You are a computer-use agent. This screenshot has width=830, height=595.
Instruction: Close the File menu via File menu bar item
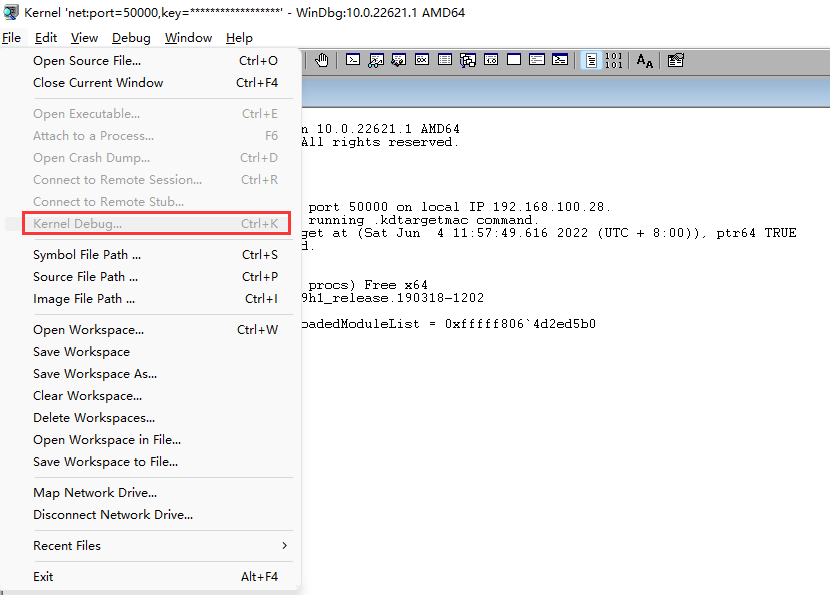tap(12, 38)
